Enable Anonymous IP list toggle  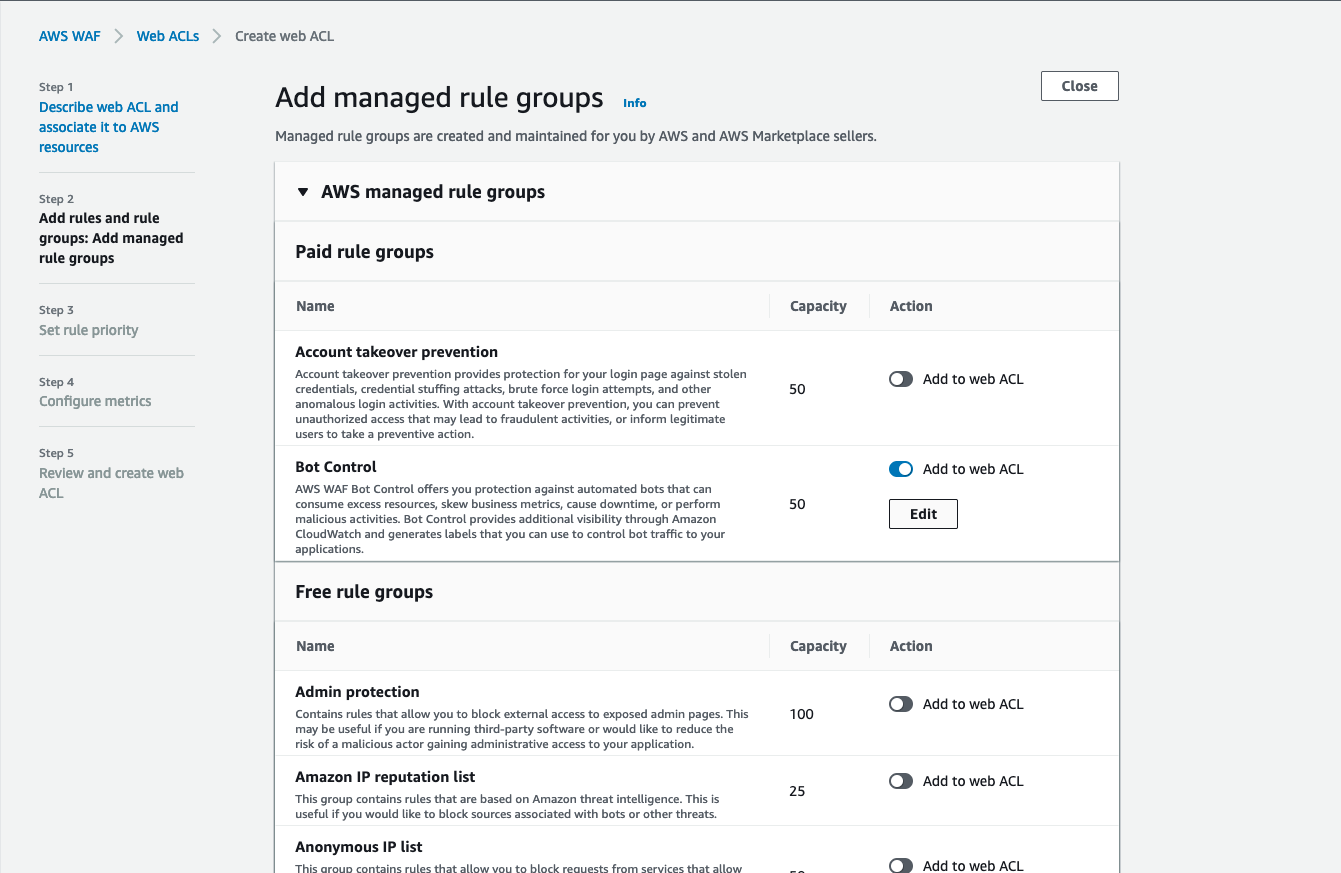901,865
